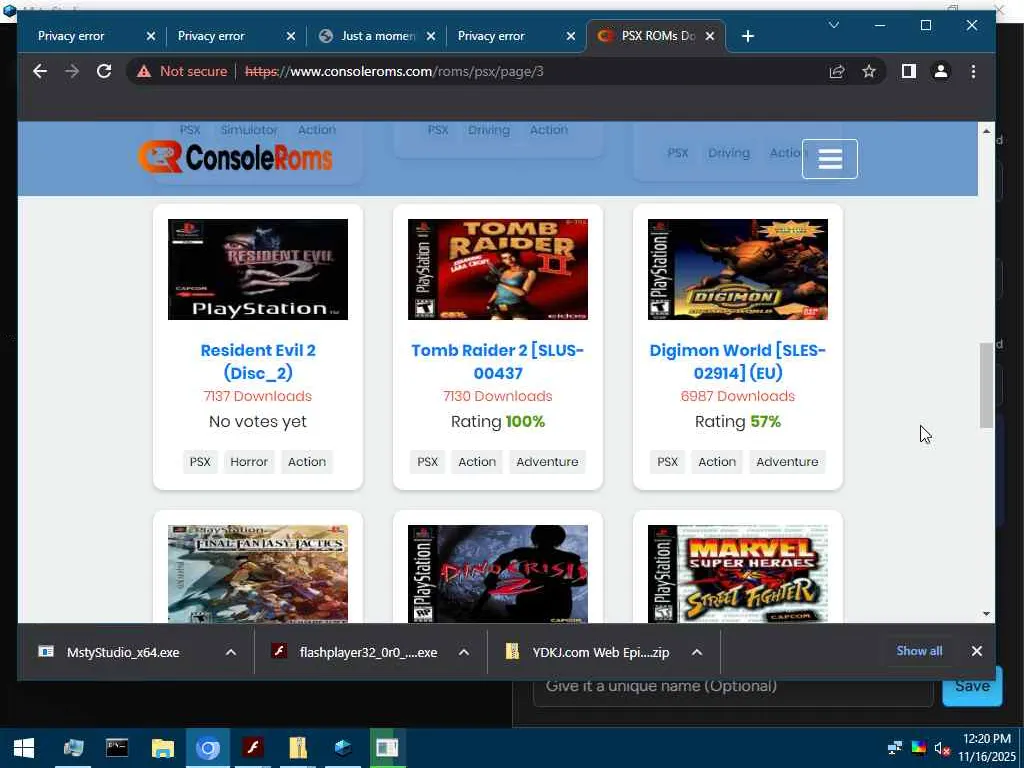Click Chrome icon in the taskbar

coord(208,748)
